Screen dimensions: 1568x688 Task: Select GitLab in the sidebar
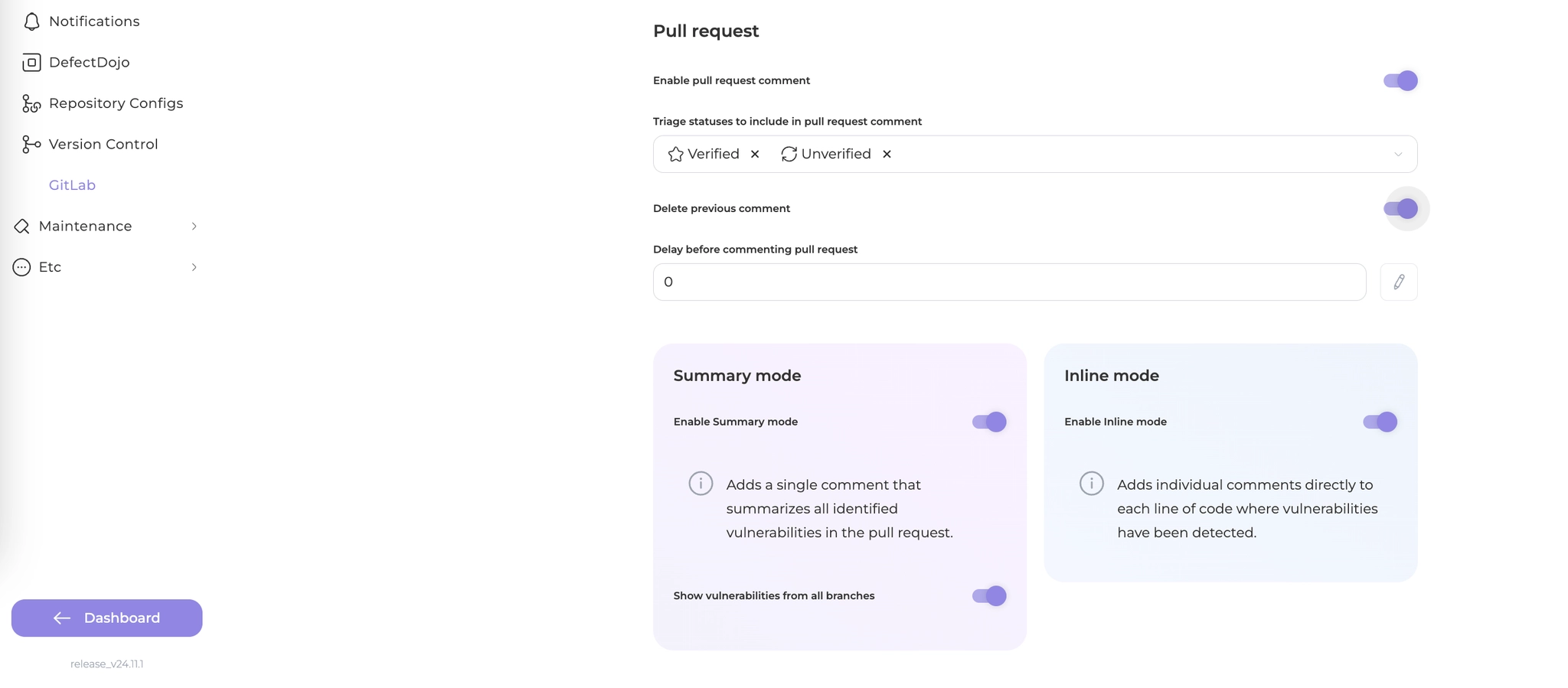click(x=72, y=185)
